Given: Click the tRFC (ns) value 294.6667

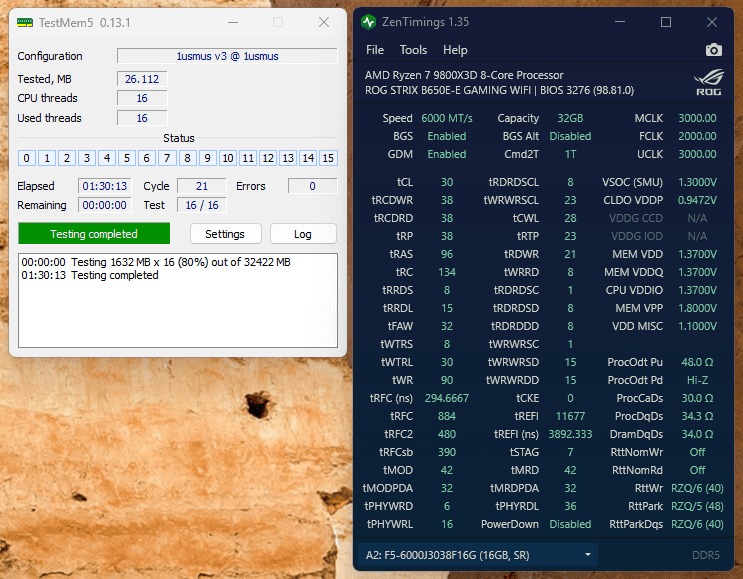Looking at the screenshot, I should (x=446, y=398).
